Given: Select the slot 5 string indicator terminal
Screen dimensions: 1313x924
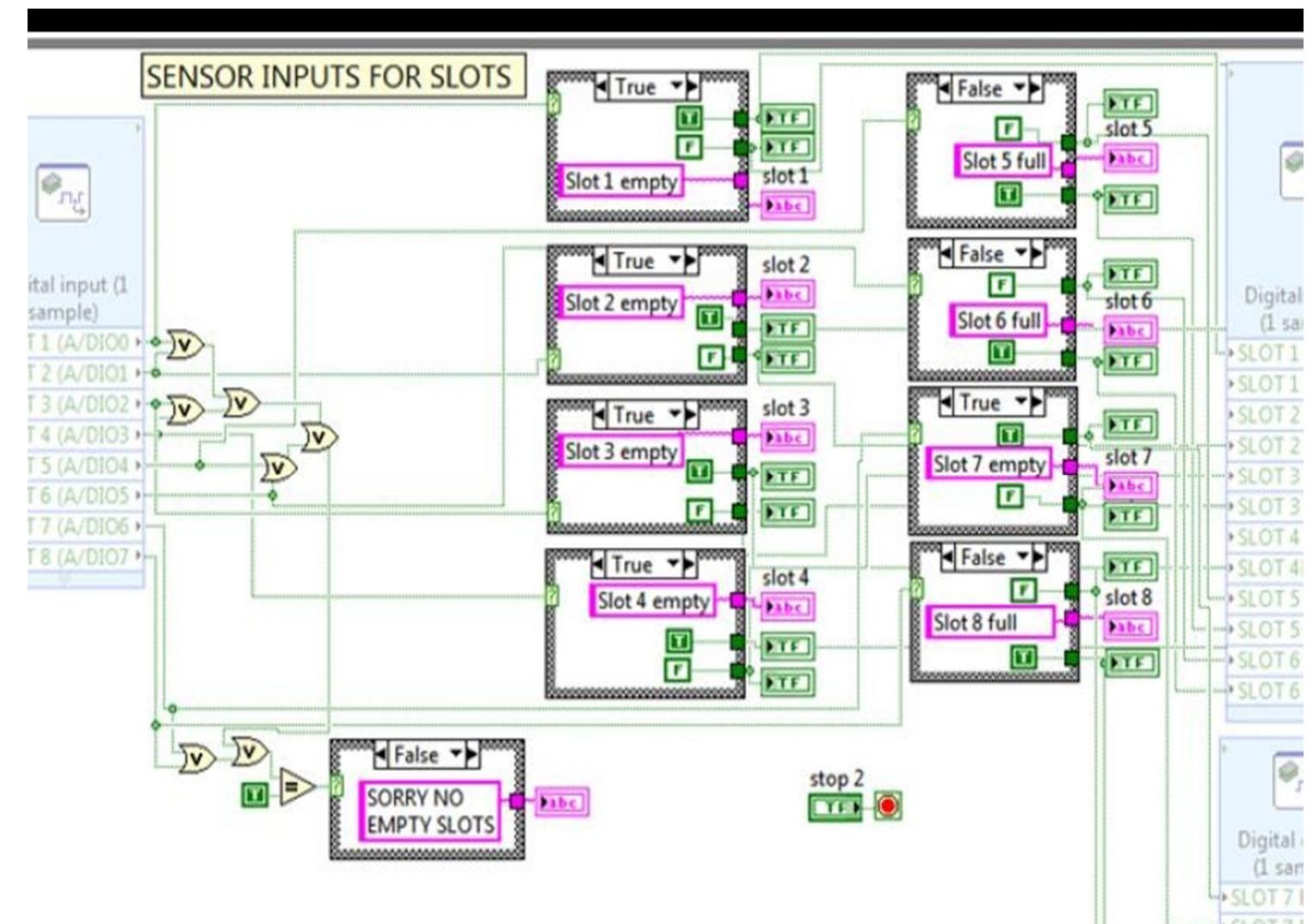Looking at the screenshot, I should pyautogui.click(x=1131, y=158).
